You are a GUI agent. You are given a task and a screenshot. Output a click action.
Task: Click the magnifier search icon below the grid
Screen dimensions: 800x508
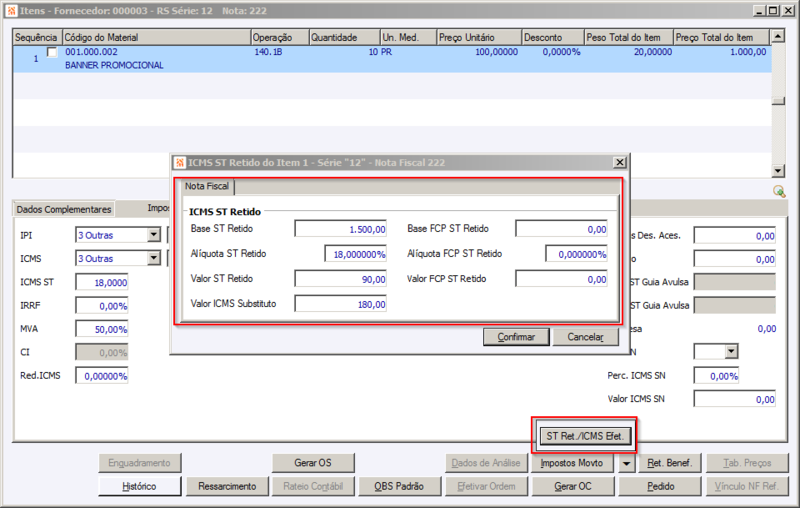pos(779,191)
